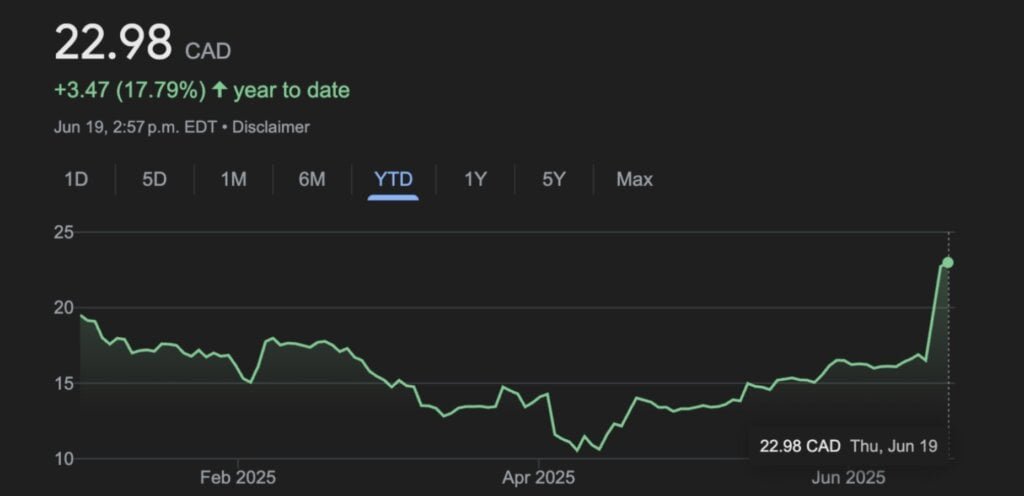Click the CAD currency label beside price
This screenshot has height=496, width=1024.
208,50
